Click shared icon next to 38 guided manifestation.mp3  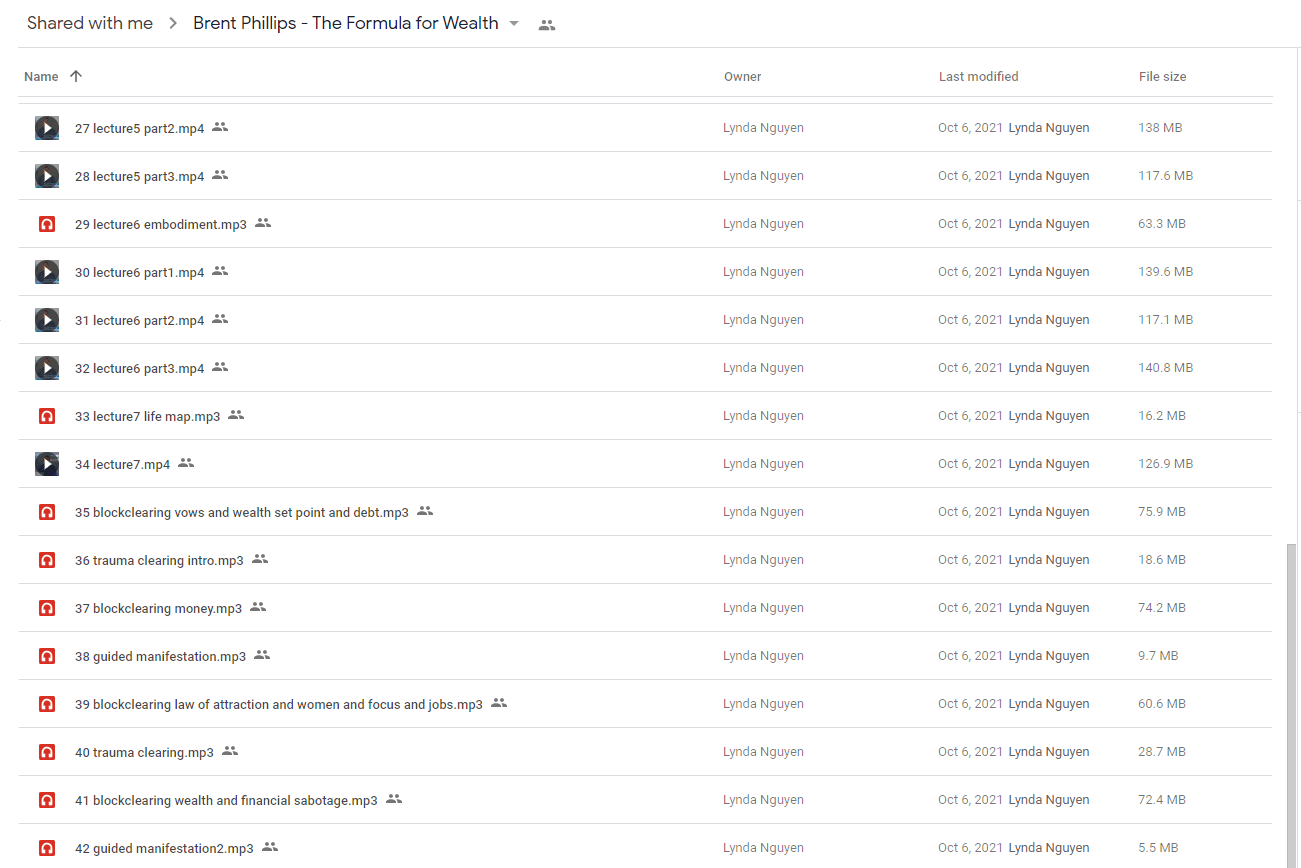[262, 655]
